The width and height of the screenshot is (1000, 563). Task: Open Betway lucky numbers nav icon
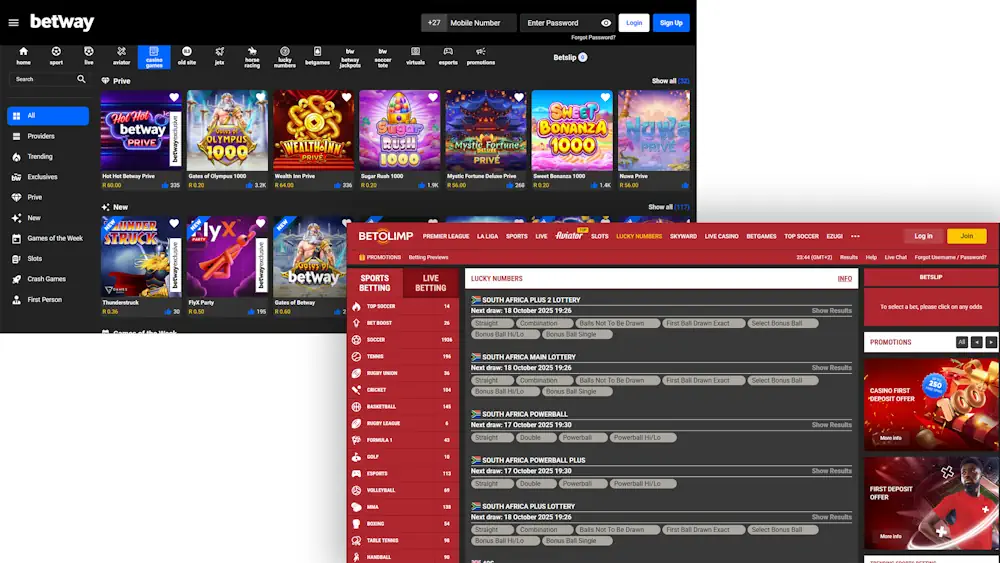[284, 57]
